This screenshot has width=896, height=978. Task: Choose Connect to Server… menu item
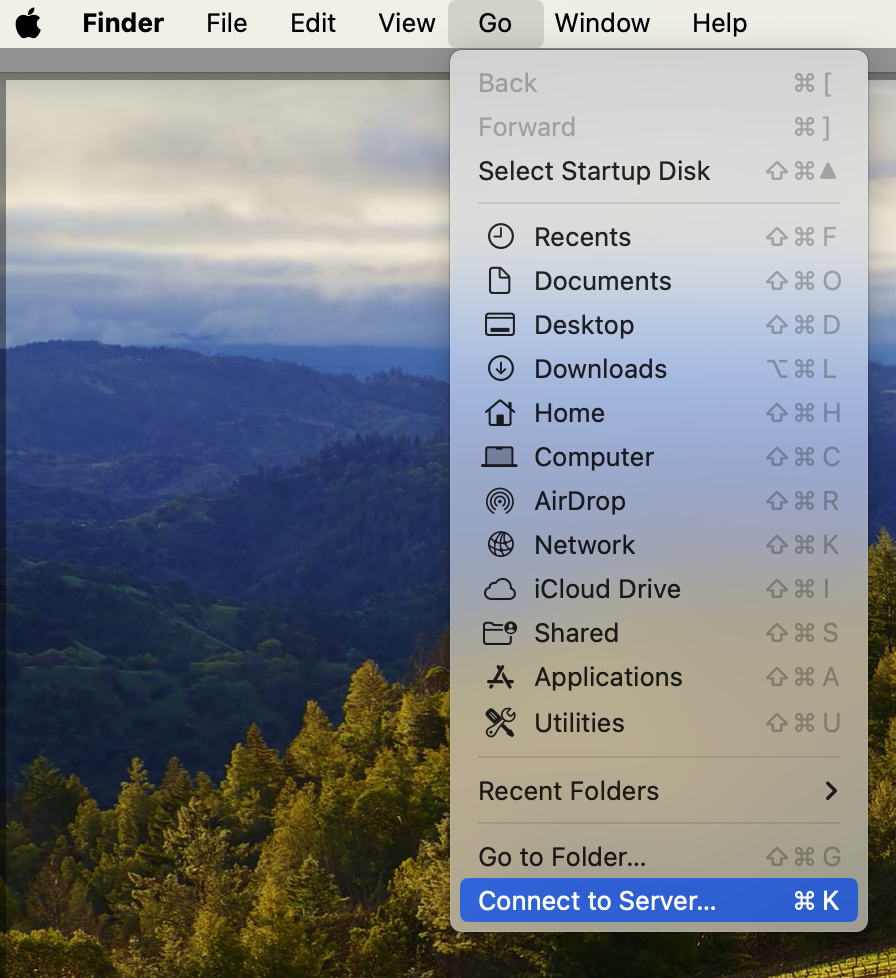click(x=597, y=901)
